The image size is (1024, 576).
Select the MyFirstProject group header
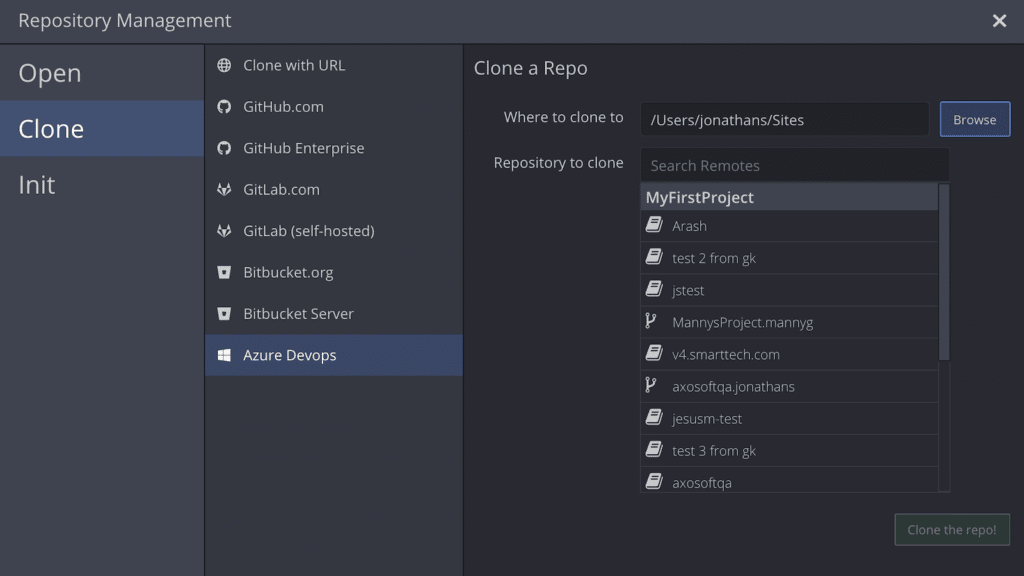pyautogui.click(x=789, y=197)
